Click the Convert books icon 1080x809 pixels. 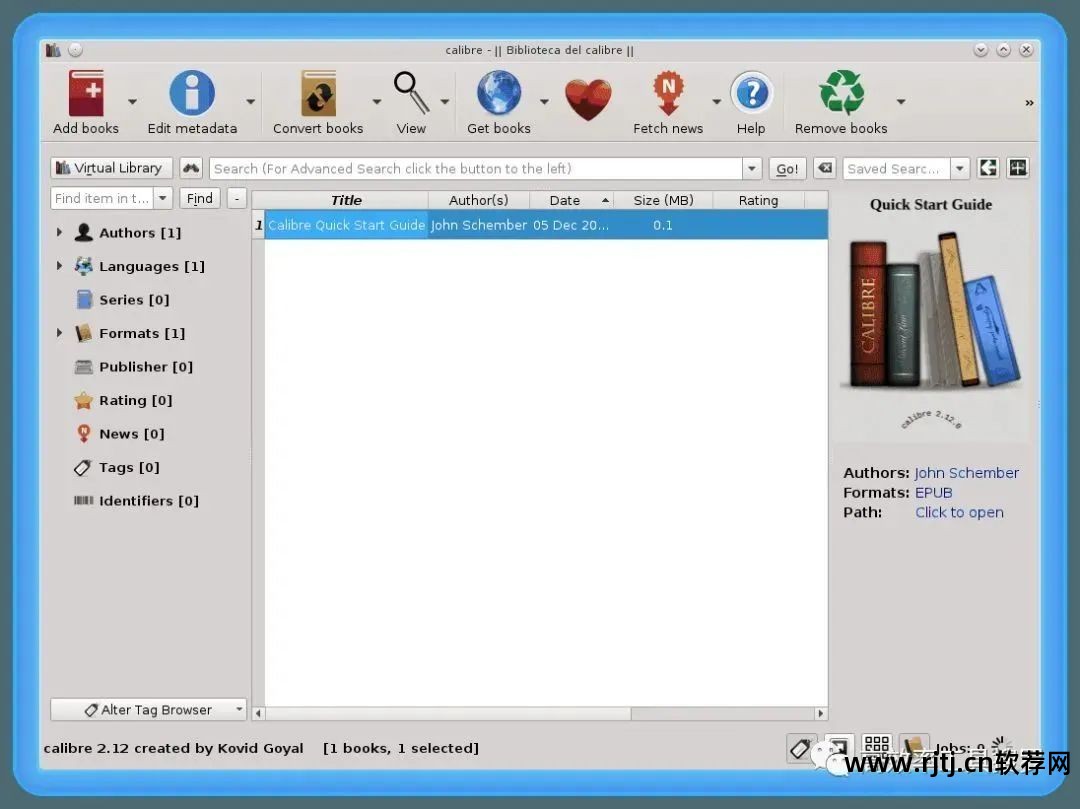pyautogui.click(x=318, y=95)
